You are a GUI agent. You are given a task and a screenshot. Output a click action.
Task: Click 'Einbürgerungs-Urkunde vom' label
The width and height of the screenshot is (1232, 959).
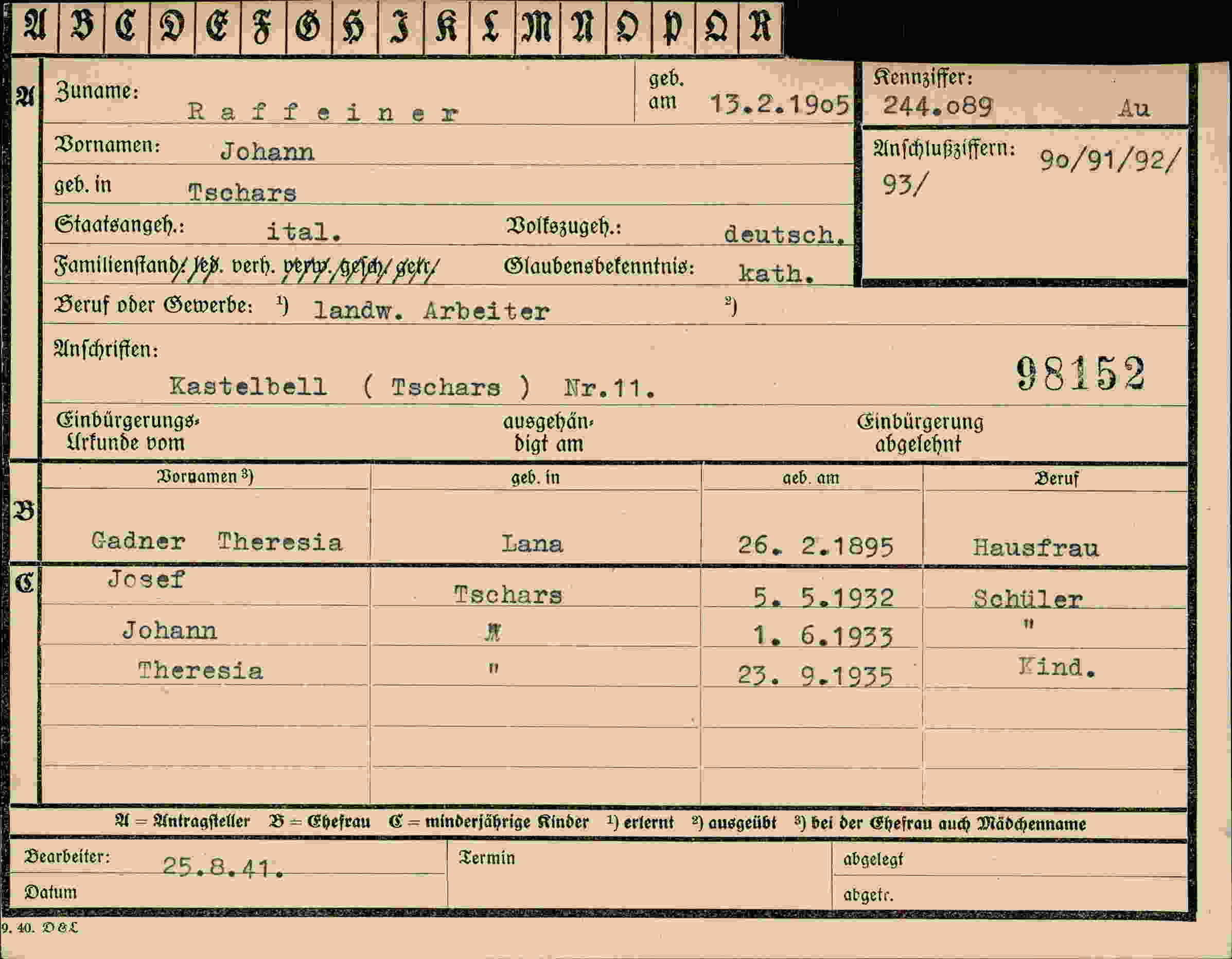pyautogui.click(x=128, y=432)
